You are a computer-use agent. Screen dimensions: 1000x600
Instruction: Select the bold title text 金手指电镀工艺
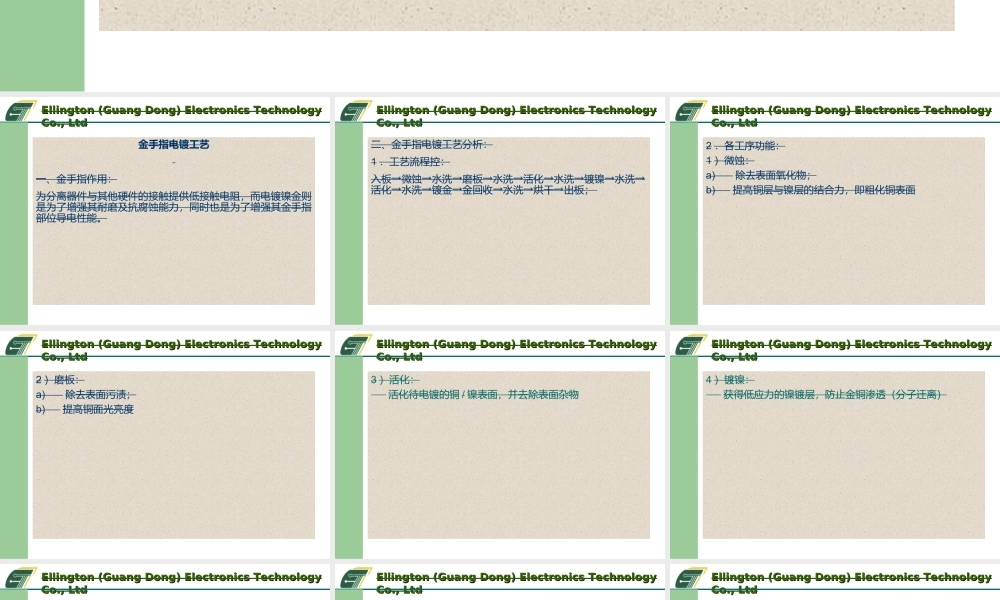[x=173, y=145]
